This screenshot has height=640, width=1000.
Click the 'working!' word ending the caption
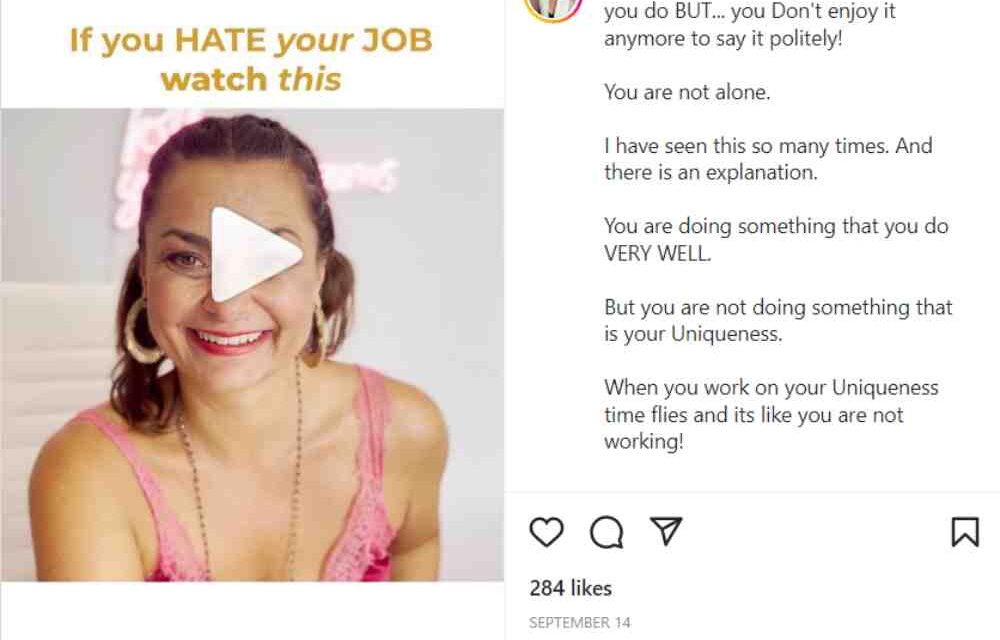coord(643,442)
